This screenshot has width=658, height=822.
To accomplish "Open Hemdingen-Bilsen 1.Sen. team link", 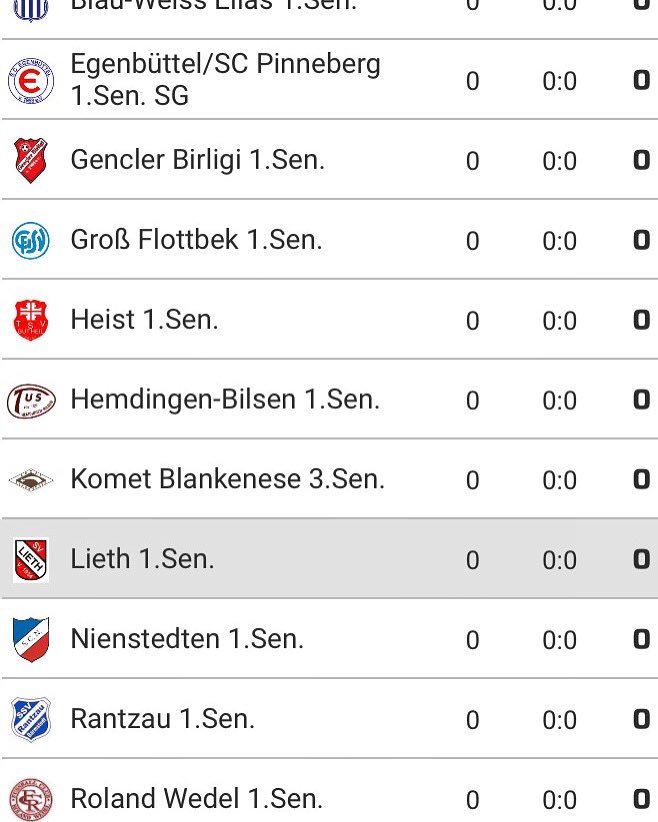I will 225,399.
